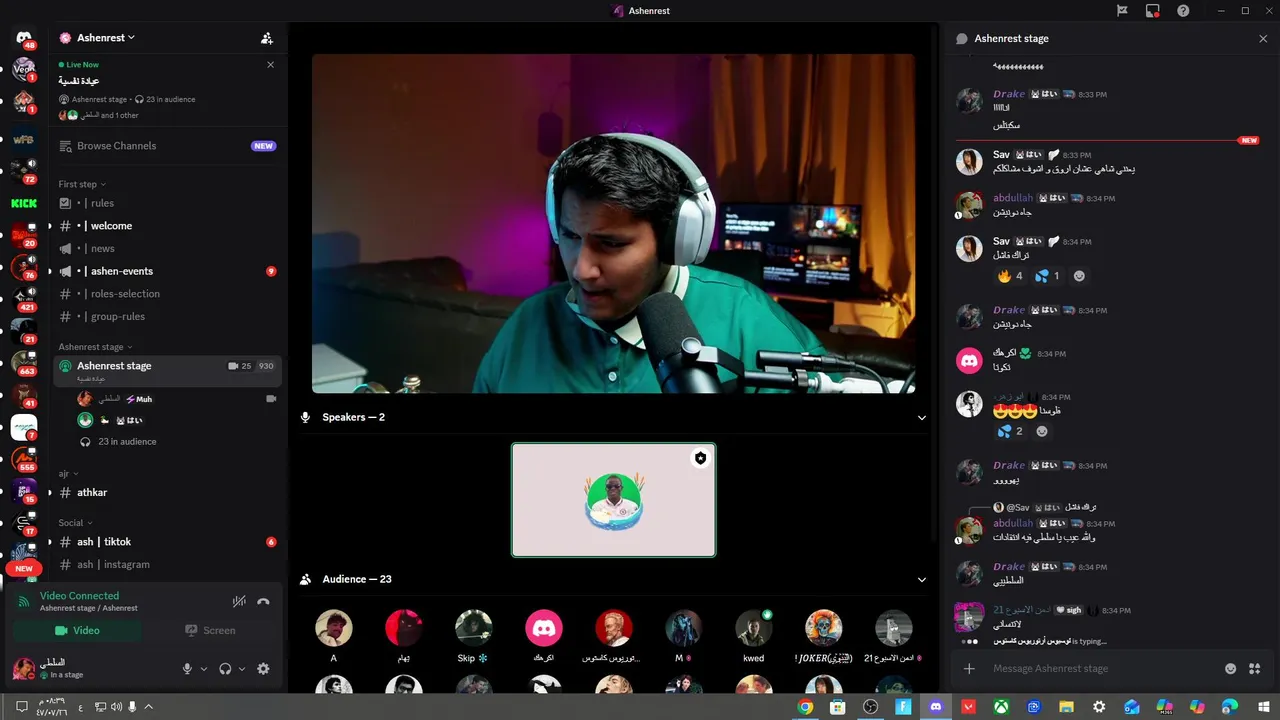The height and width of the screenshot is (720, 1280).
Task: Toggle microphone mute in user panel
Action: pyautogui.click(x=187, y=669)
